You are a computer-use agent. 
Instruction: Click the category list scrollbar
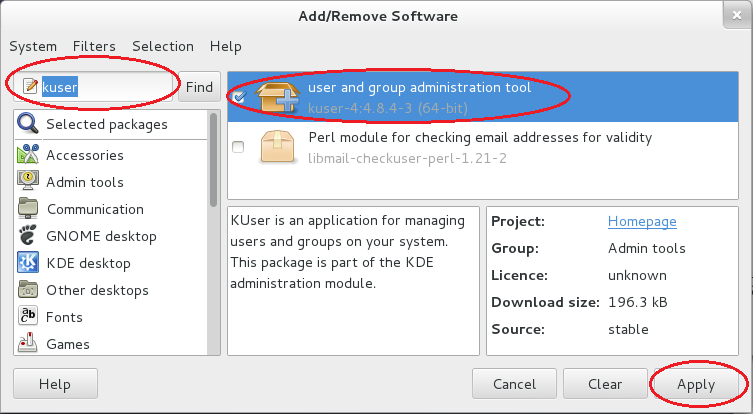click(x=213, y=160)
